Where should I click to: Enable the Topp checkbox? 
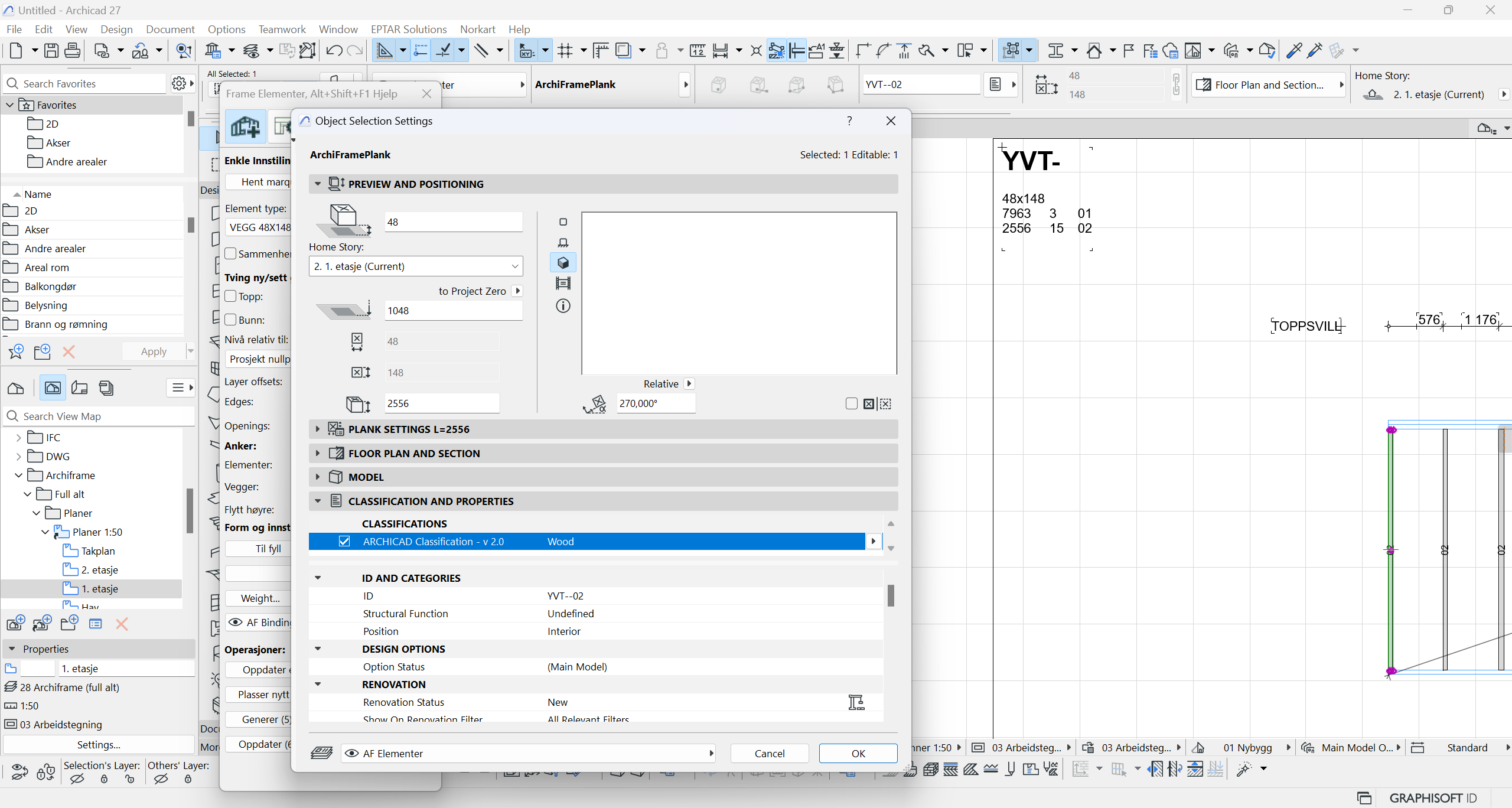click(231, 297)
